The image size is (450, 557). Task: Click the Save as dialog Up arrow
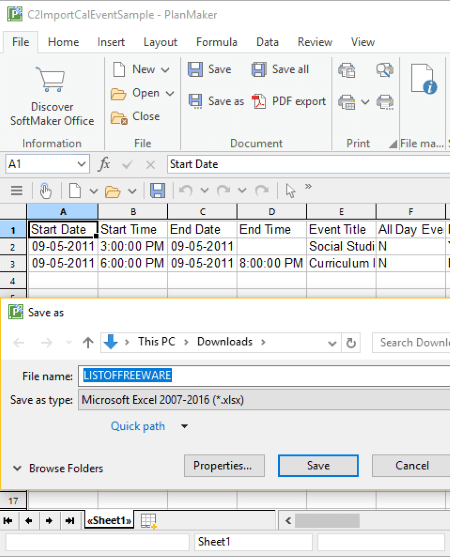pos(88,342)
